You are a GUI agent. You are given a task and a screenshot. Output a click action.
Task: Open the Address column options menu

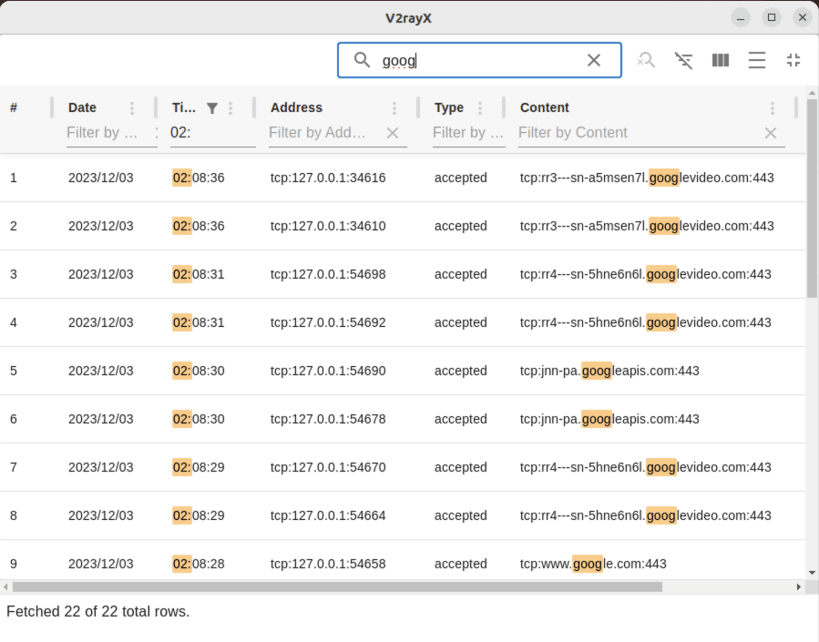click(x=394, y=108)
